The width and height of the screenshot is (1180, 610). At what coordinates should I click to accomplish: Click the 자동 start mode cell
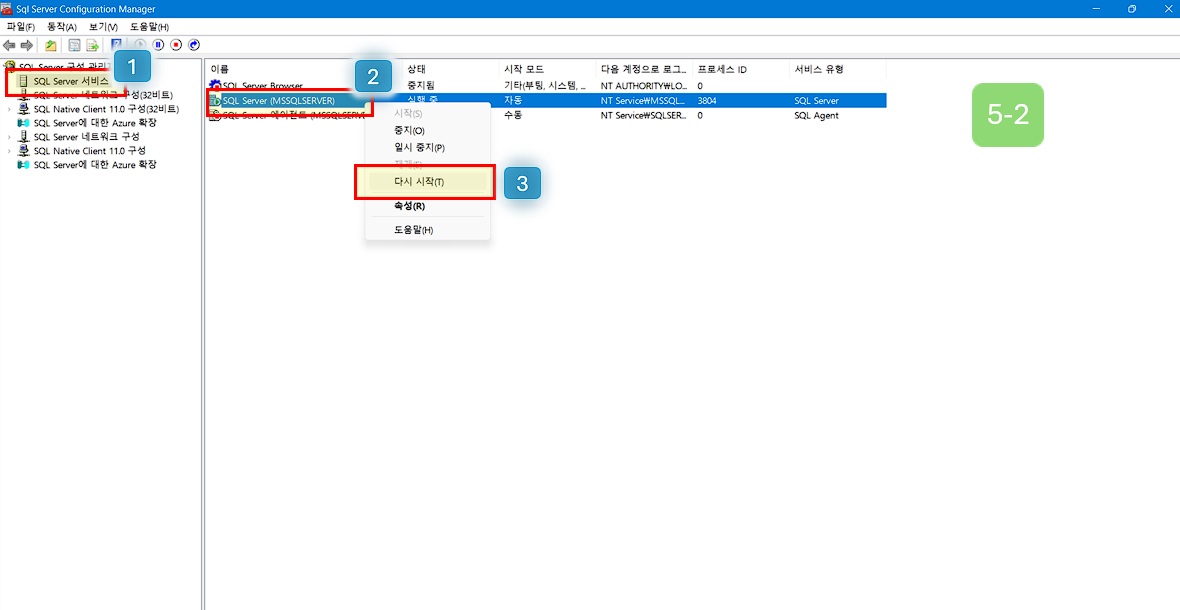(512, 100)
